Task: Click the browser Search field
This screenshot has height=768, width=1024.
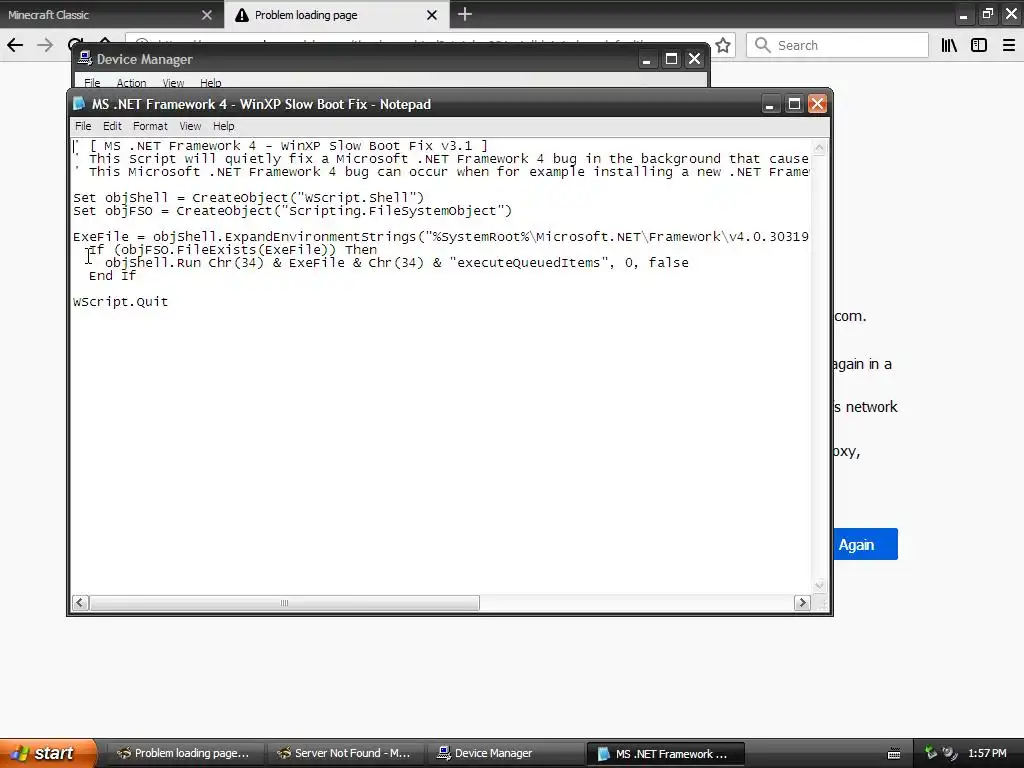Action: pos(837,45)
